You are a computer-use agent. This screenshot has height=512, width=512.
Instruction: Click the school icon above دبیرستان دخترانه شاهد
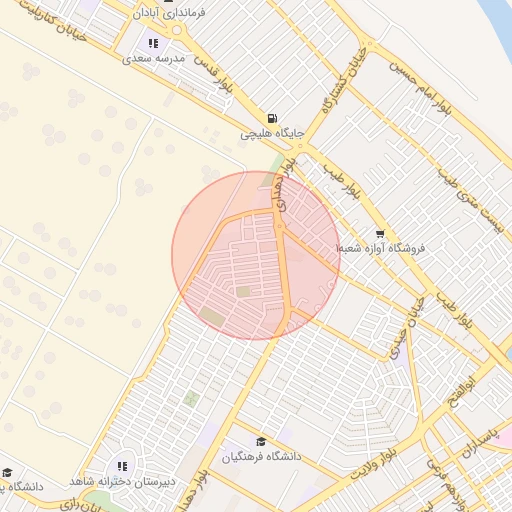coord(123,466)
